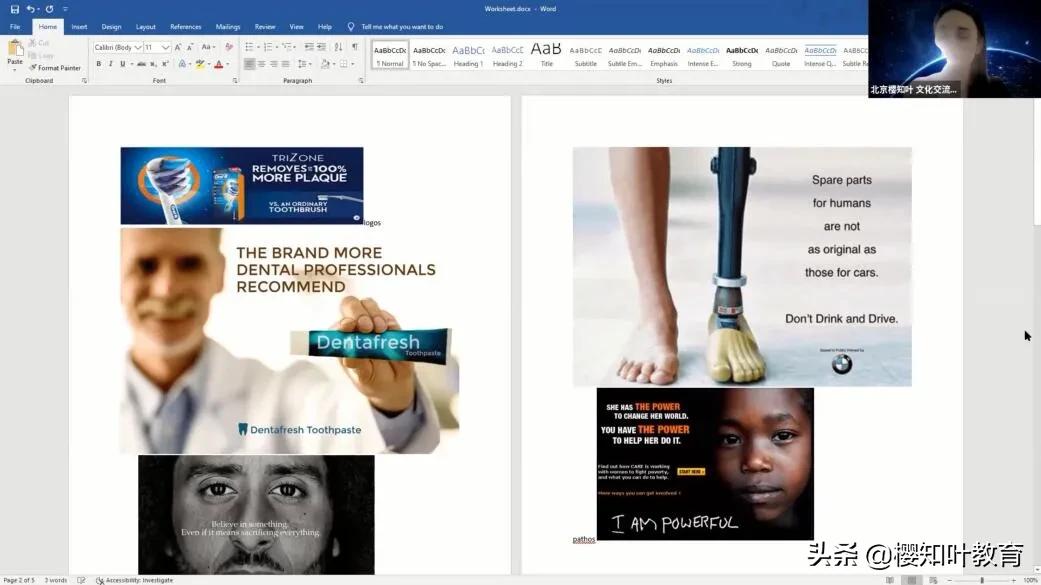Apply the No Spacing style
This screenshot has height=585, width=1041.
click(x=429, y=55)
